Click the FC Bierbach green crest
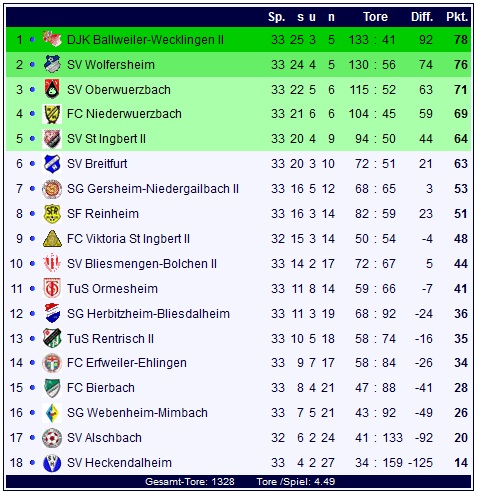This screenshot has height=493, width=479. coord(52,388)
